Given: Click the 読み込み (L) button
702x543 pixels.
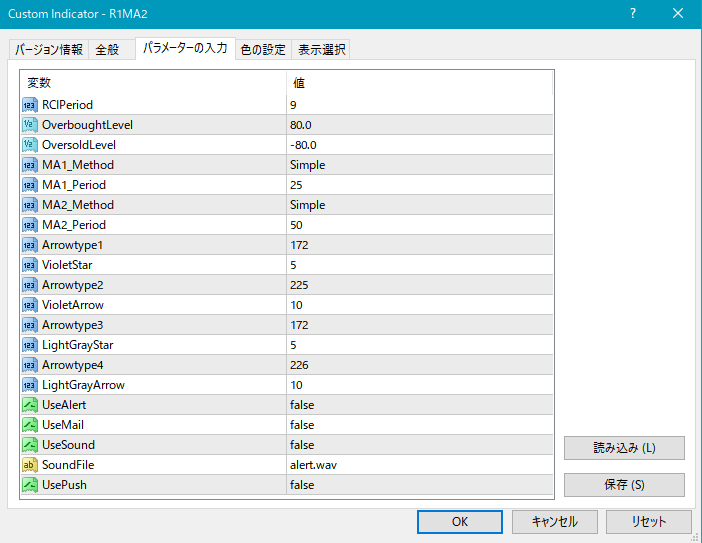Looking at the screenshot, I should click(624, 448).
